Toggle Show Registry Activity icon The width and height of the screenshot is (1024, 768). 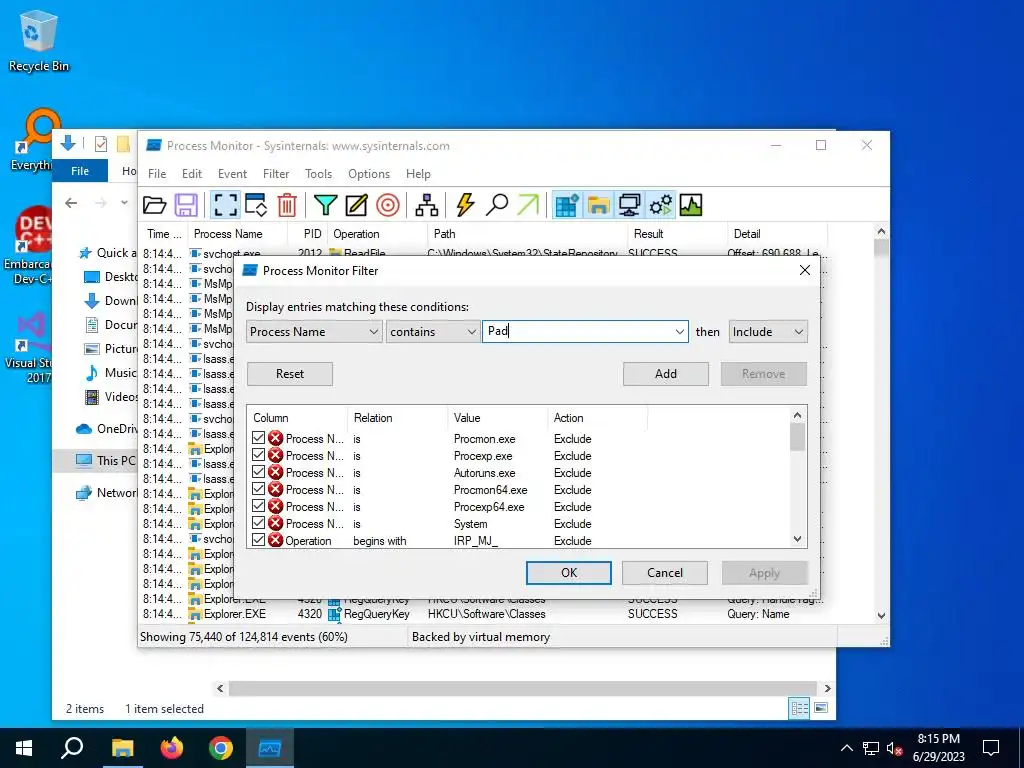point(567,205)
